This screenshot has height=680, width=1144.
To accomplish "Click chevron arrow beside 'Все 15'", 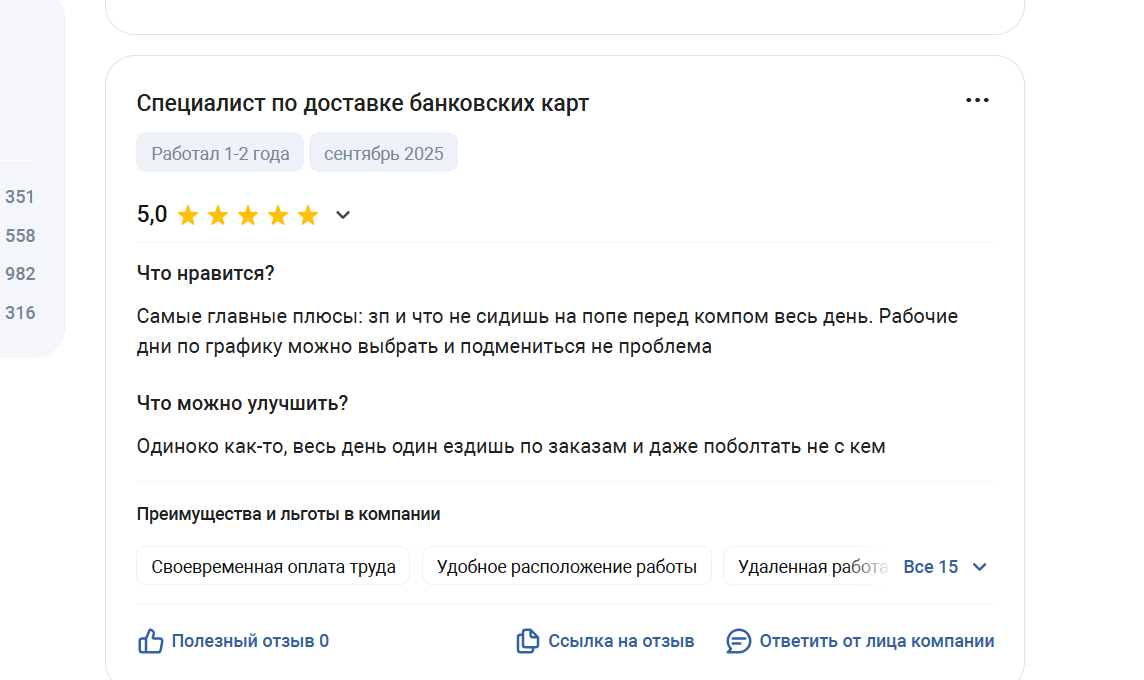I will tap(980, 567).
